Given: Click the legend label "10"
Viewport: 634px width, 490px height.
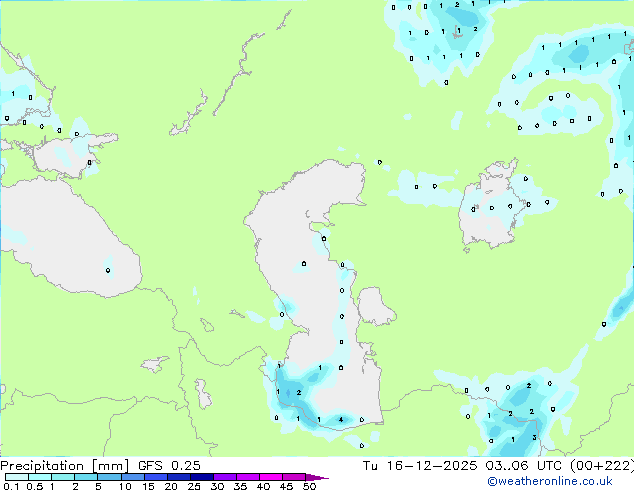Looking at the screenshot, I should (x=125, y=486).
